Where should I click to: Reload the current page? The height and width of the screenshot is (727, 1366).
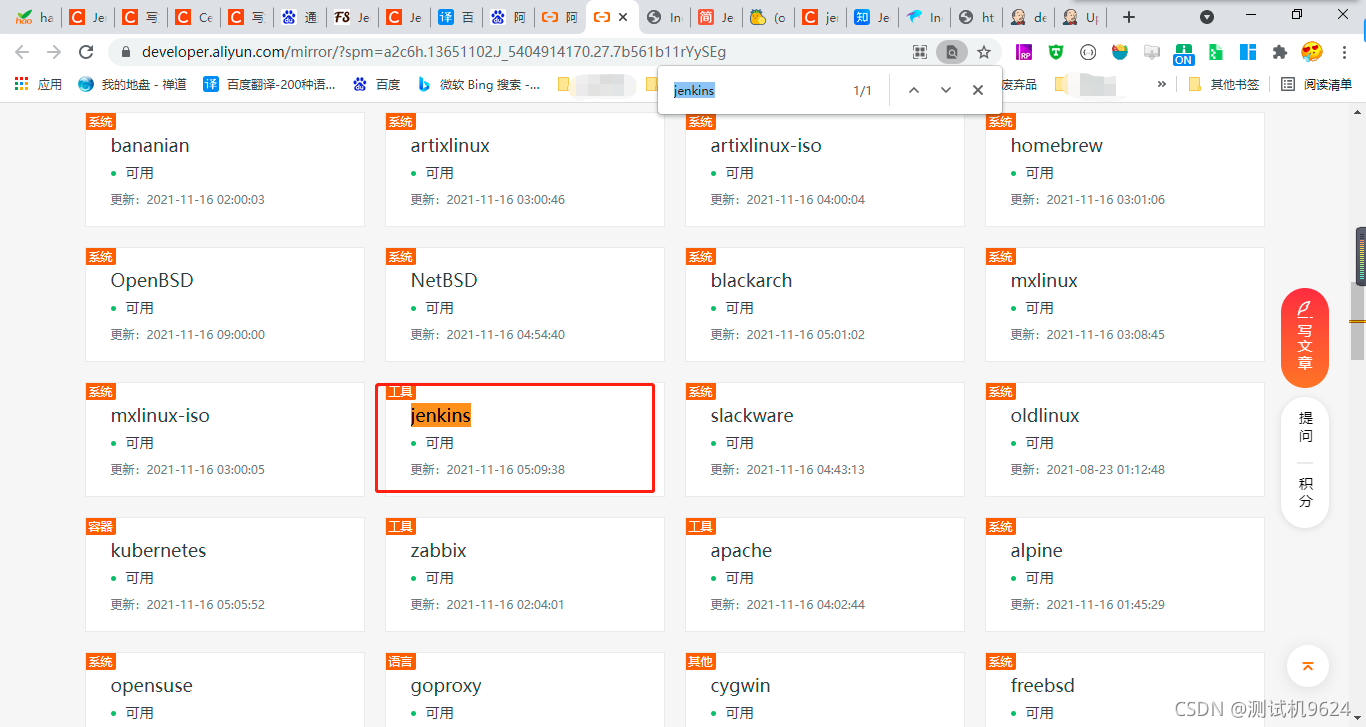point(86,52)
